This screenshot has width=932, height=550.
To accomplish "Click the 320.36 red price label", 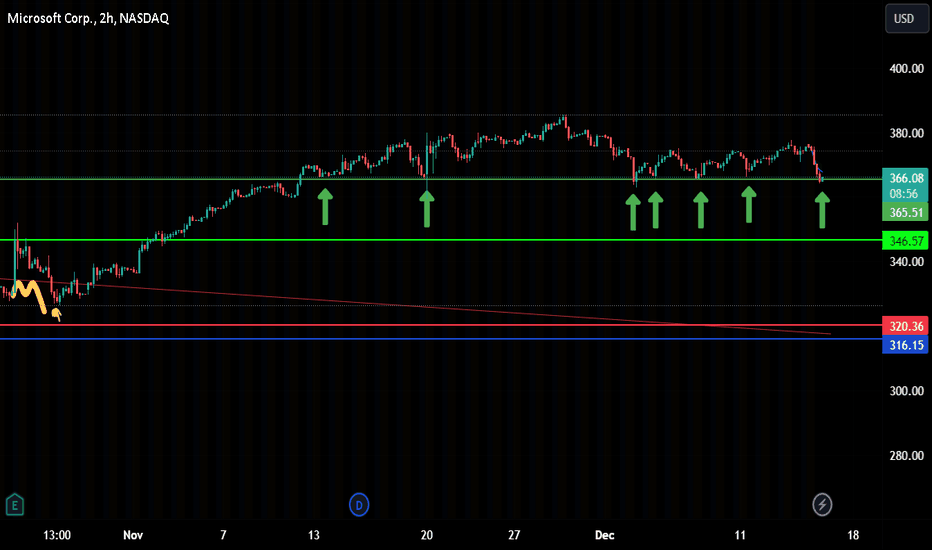I will (905, 326).
